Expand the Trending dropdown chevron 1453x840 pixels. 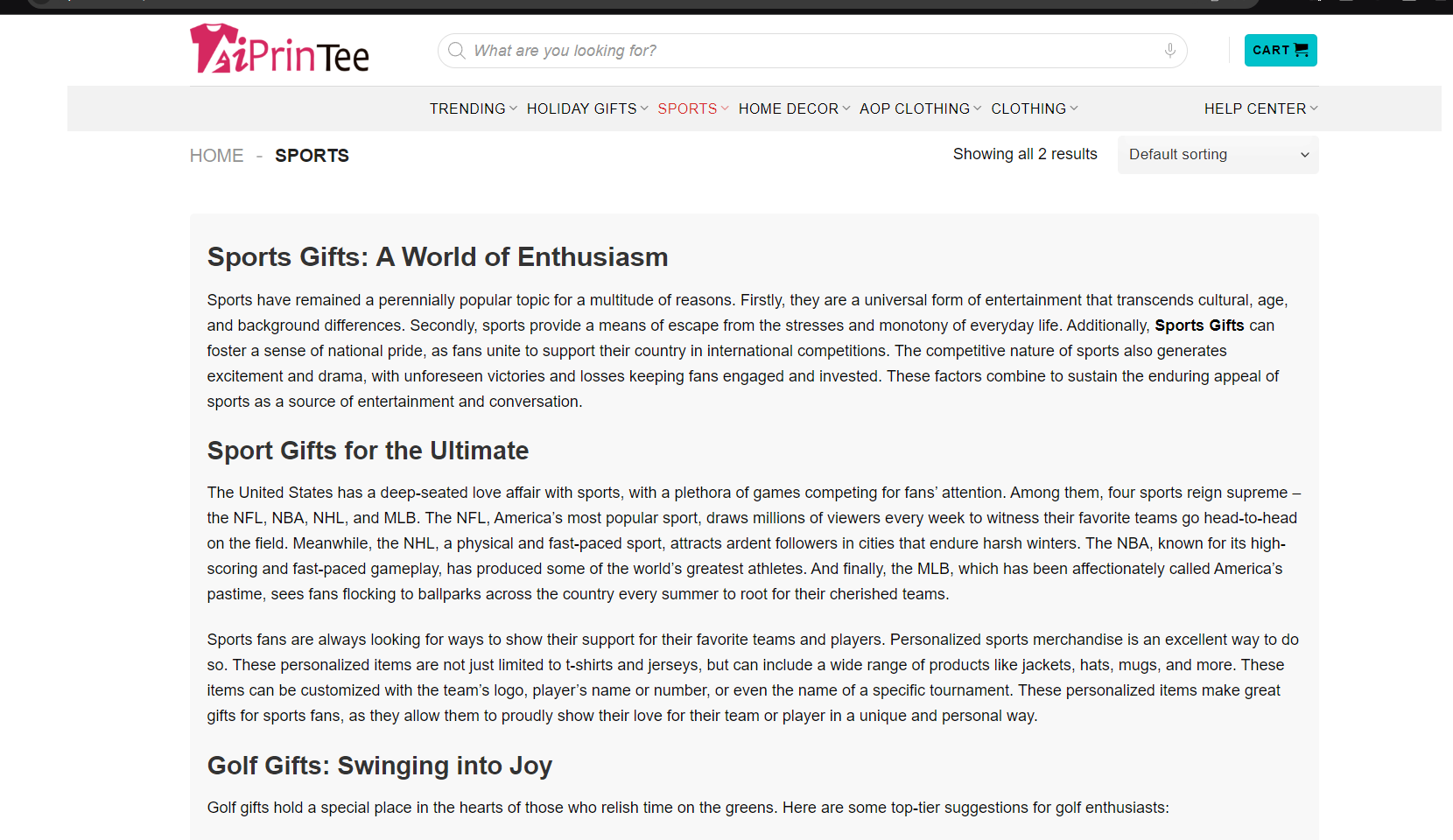coord(513,108)
